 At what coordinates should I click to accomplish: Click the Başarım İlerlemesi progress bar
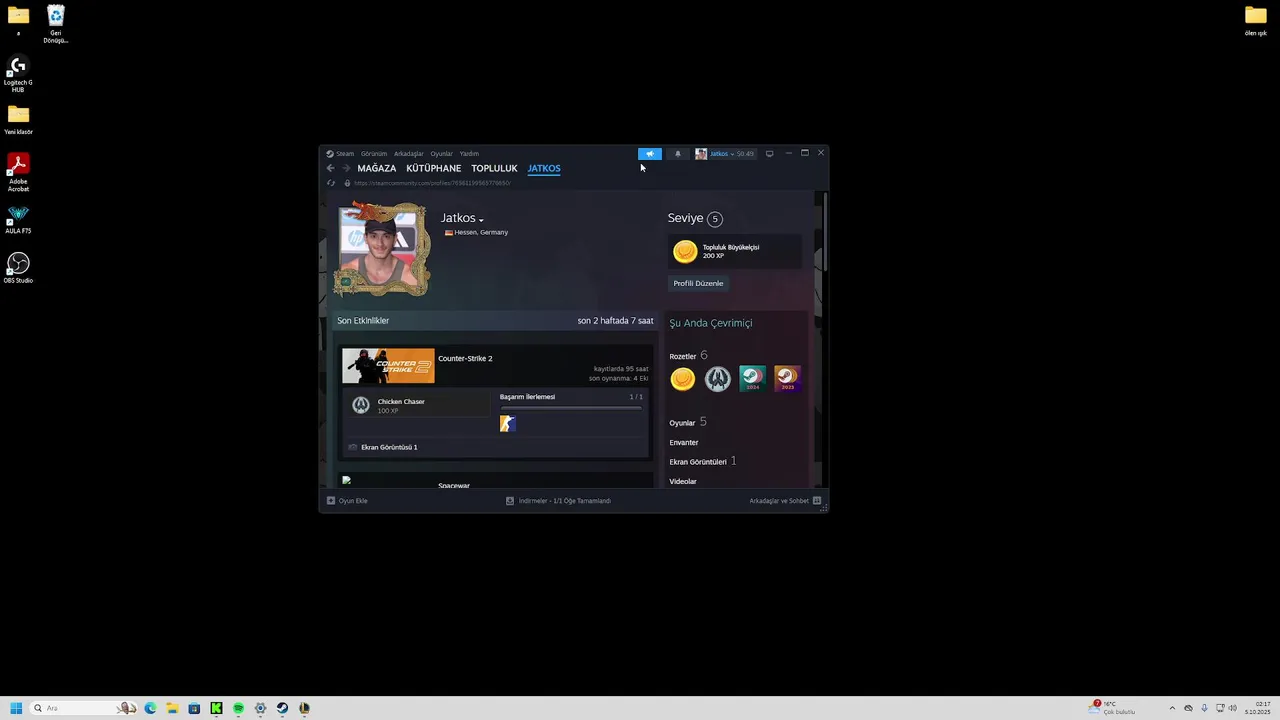[571, 408]
